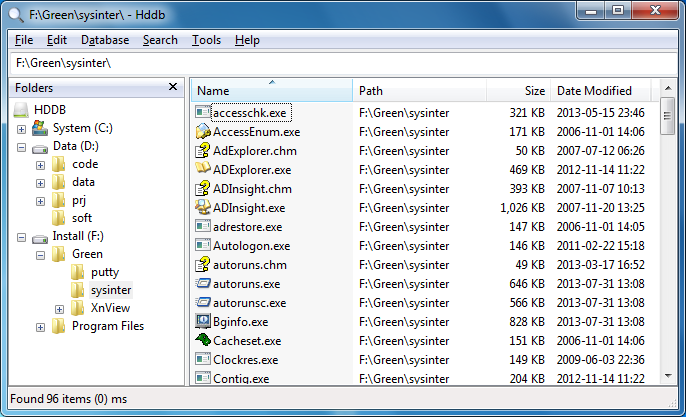Screen dimensions: 686x417
Task: Click the Autologon.exe file icon
Action: point(203,245)
